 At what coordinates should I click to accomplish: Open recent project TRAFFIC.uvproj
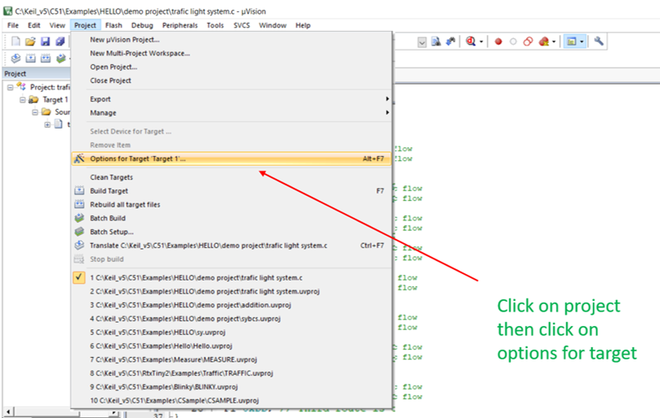tap(231, 373)
